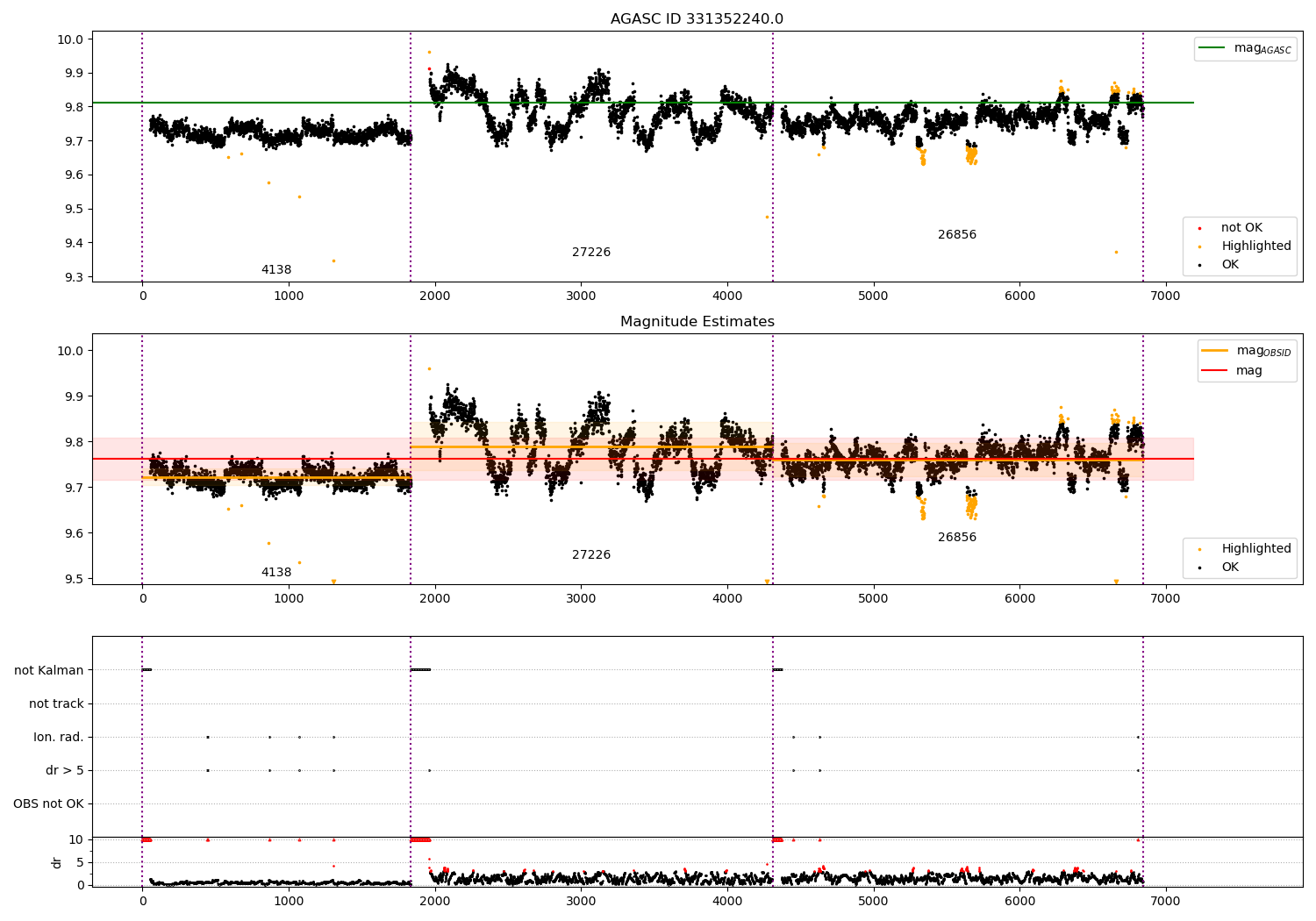Screen dimensions: 1316x921
Task: Click the '9.3' y-axis tick in top plot
Action: [x=72, y=277]
